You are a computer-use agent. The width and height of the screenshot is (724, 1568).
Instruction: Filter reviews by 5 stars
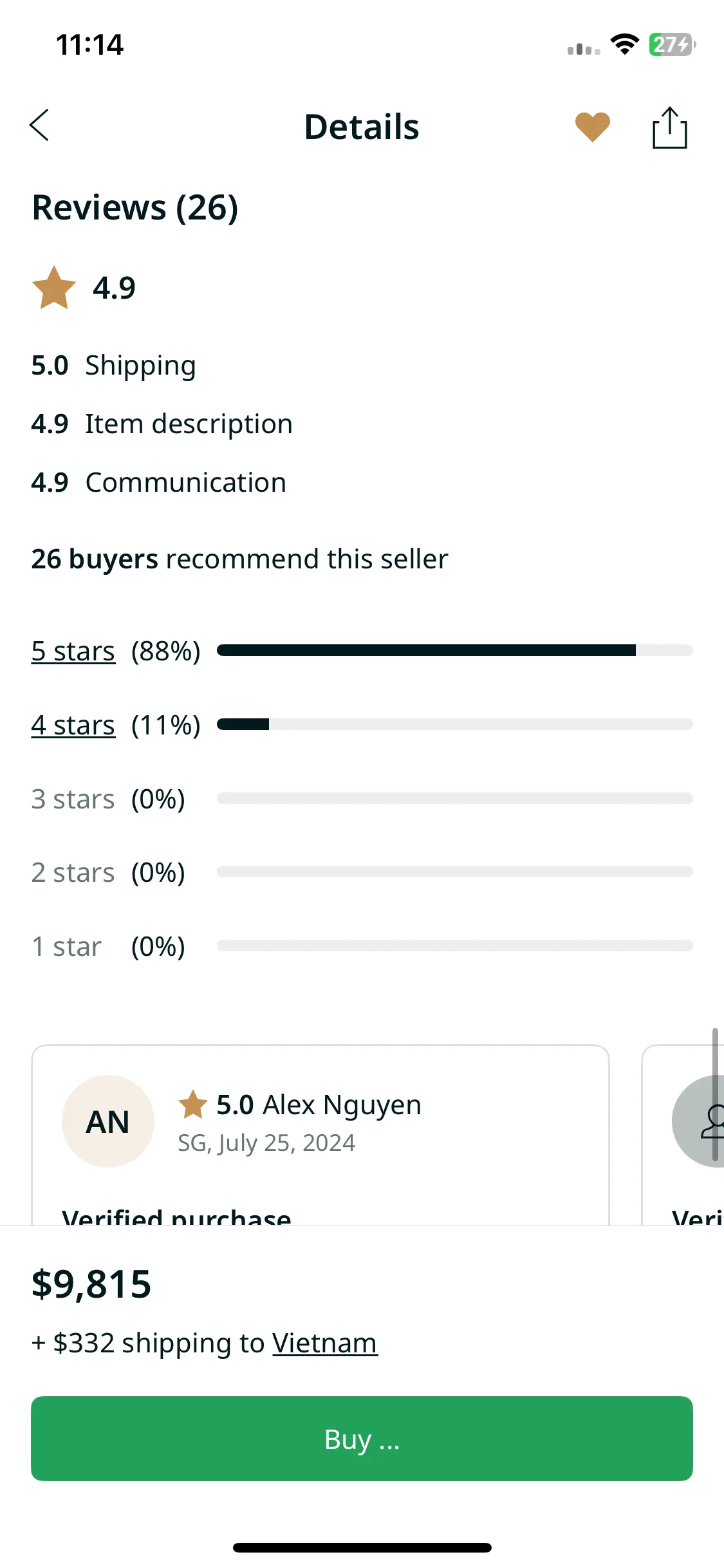point(73,651)
